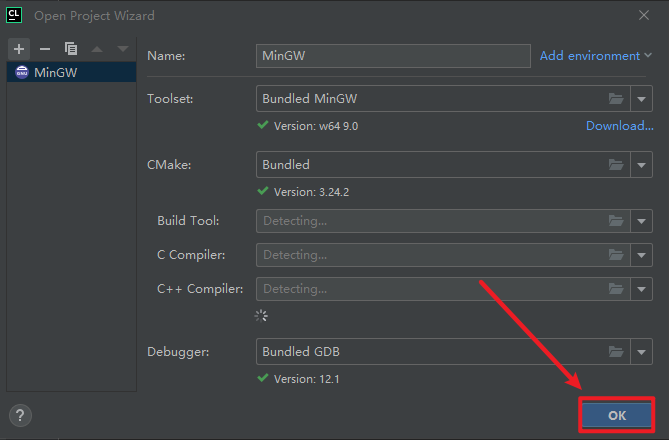This screenshot has height=440, width=669.
Task: Browse folder for Debugger path
Action: 616,352
